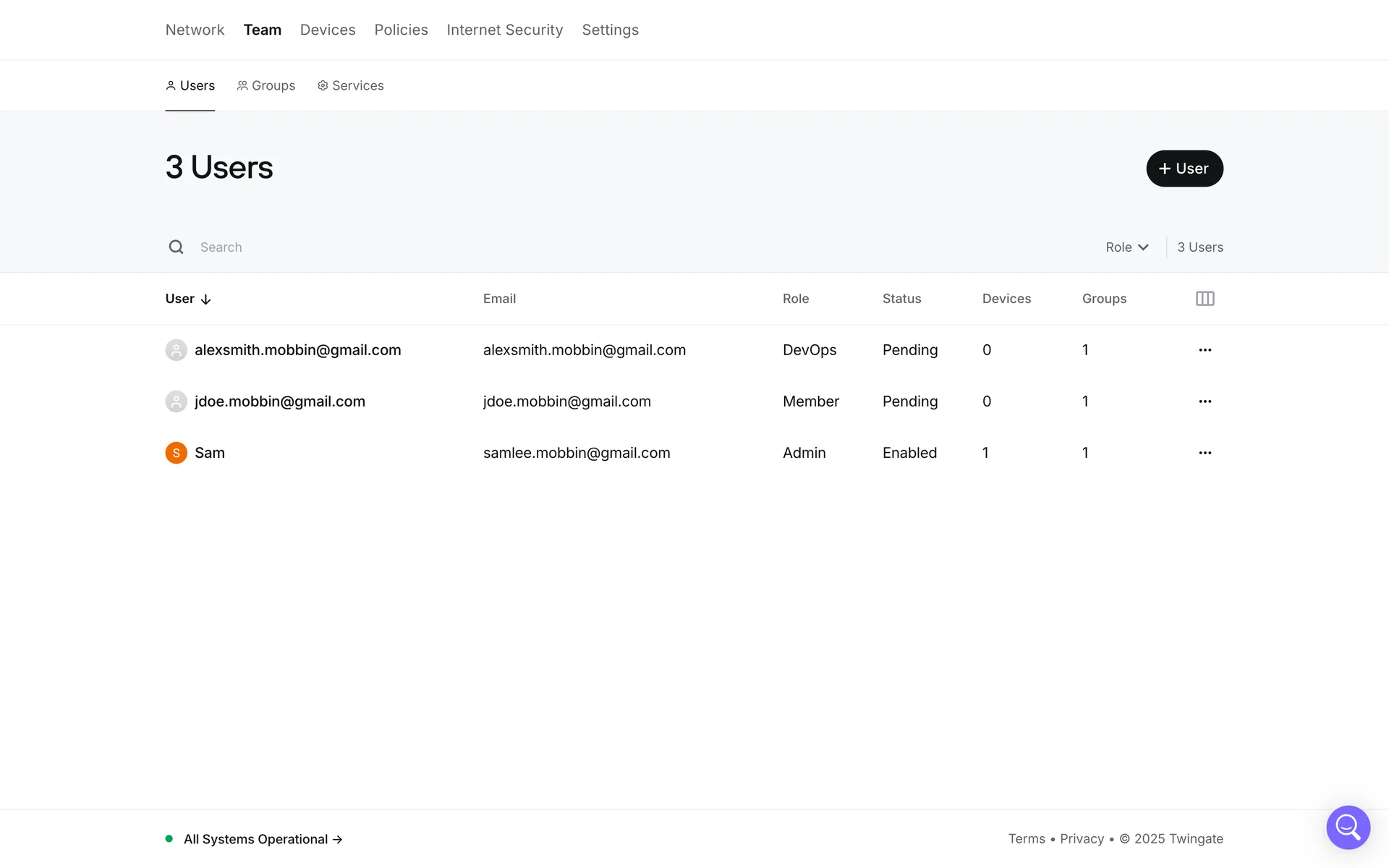Open the Privacy link in footer

coord(1082,839)
